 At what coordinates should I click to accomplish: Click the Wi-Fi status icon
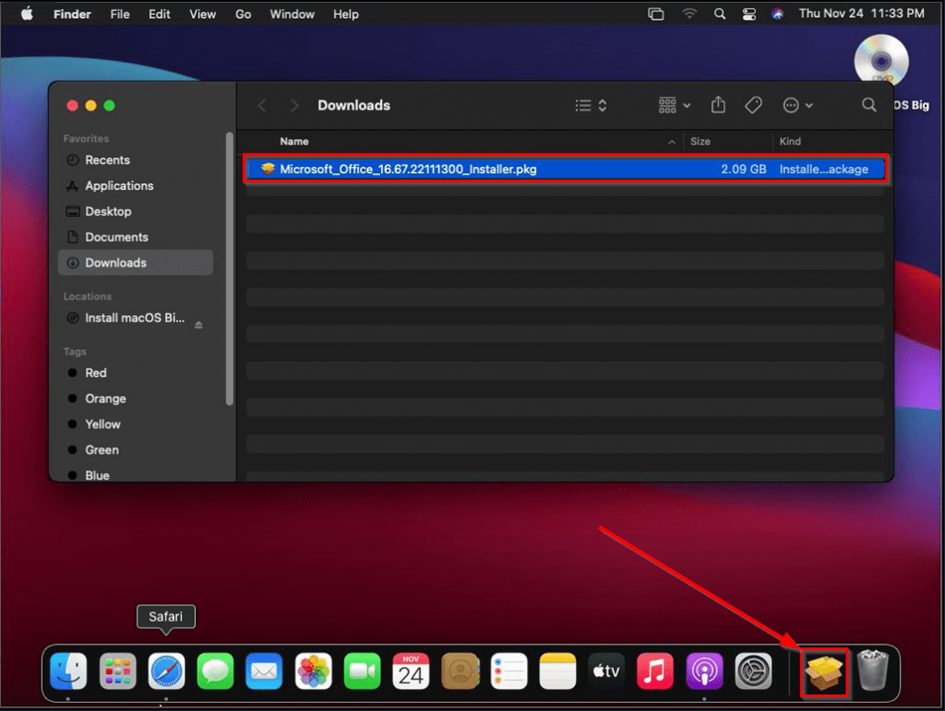coord(689,13)
